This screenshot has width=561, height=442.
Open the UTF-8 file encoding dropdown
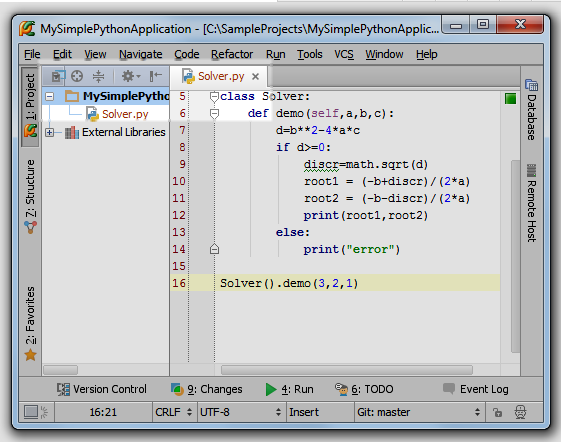tap(241, 412)
